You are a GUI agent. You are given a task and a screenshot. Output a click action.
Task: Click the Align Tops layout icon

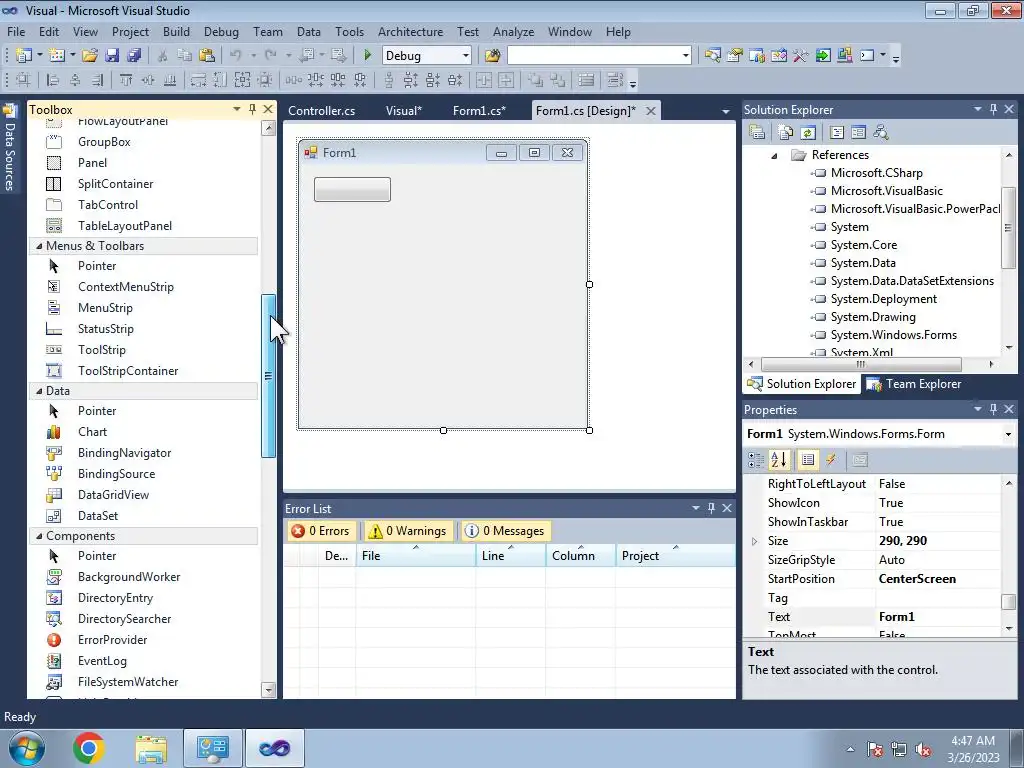(126, 80)
